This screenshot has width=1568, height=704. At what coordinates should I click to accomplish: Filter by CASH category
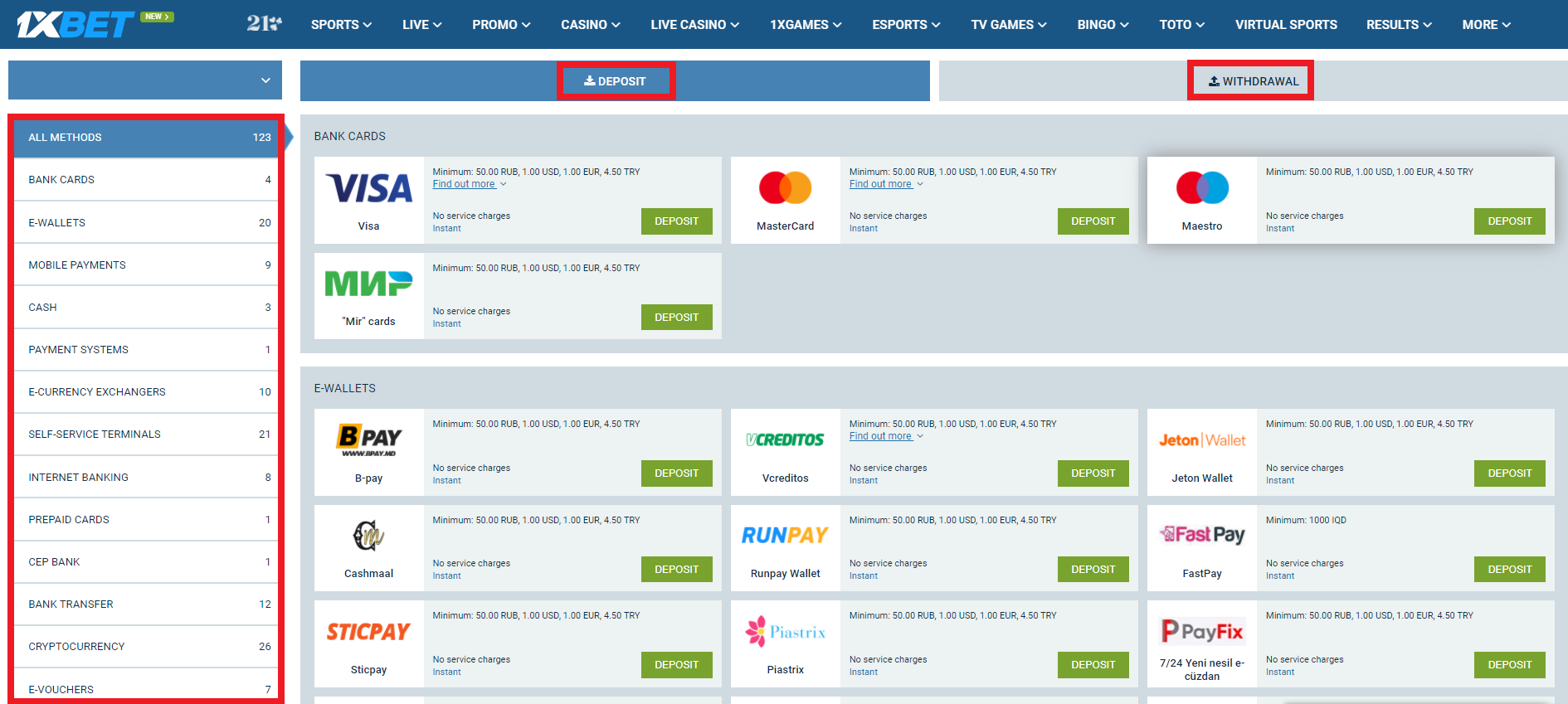click(146, 308)
